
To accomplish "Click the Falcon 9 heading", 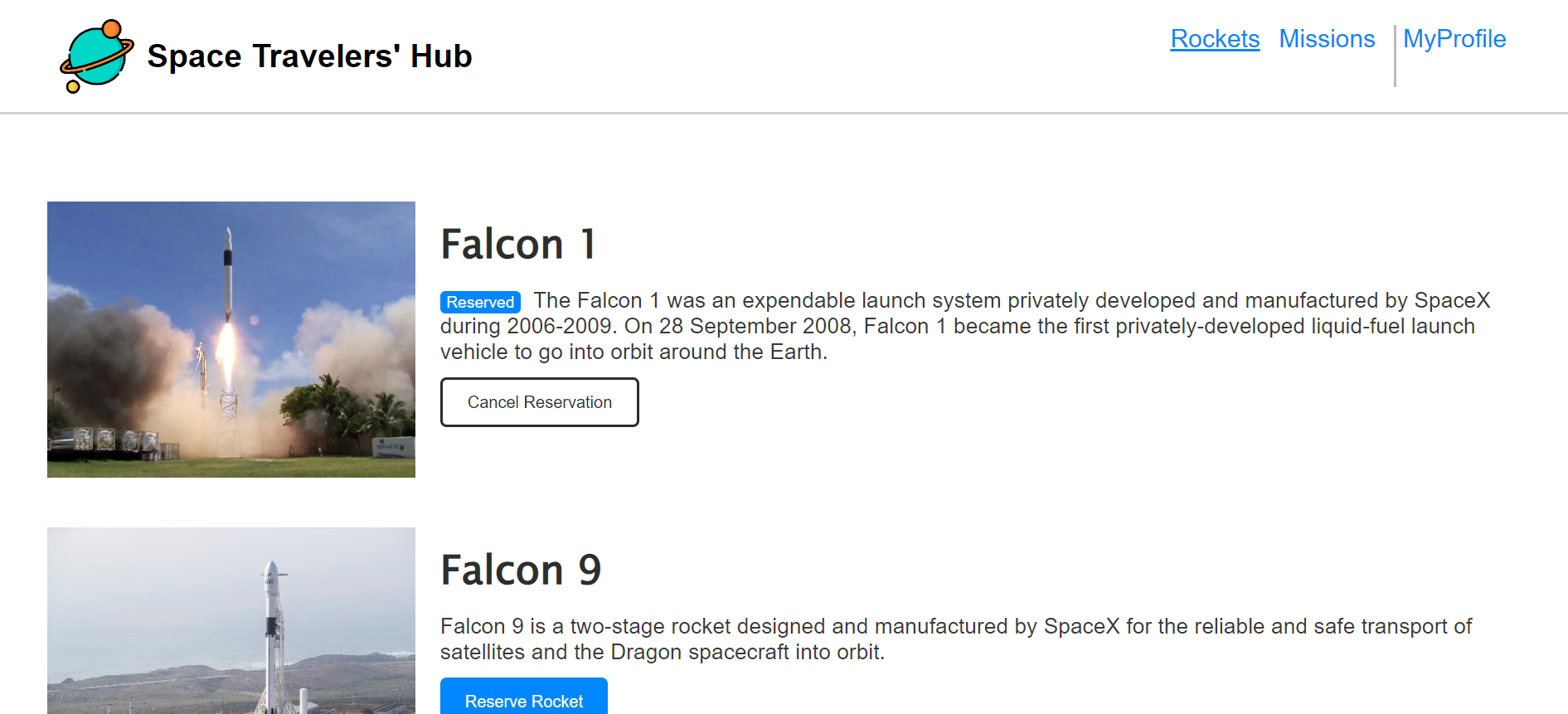I will coord(521,570).
